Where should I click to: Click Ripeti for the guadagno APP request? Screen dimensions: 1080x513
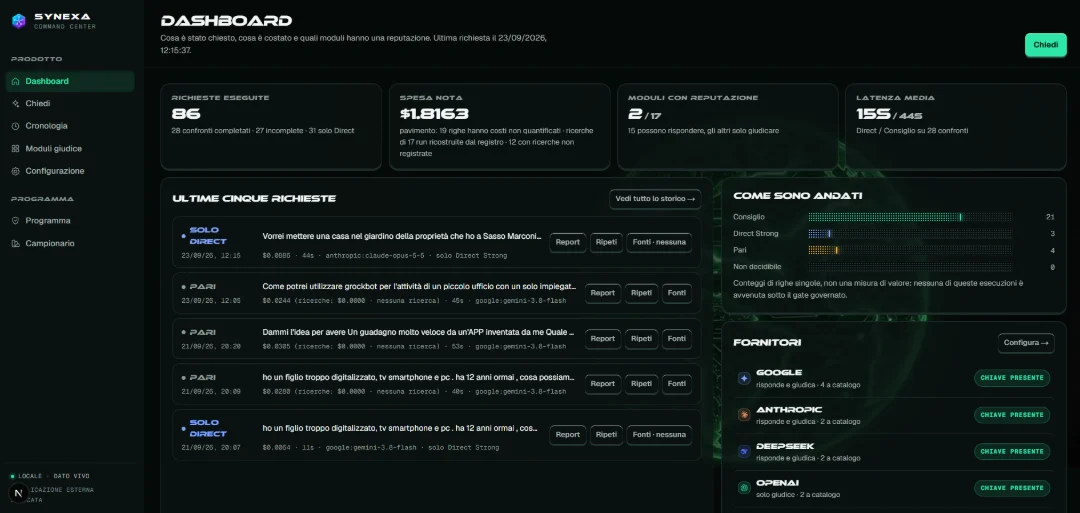641,339
